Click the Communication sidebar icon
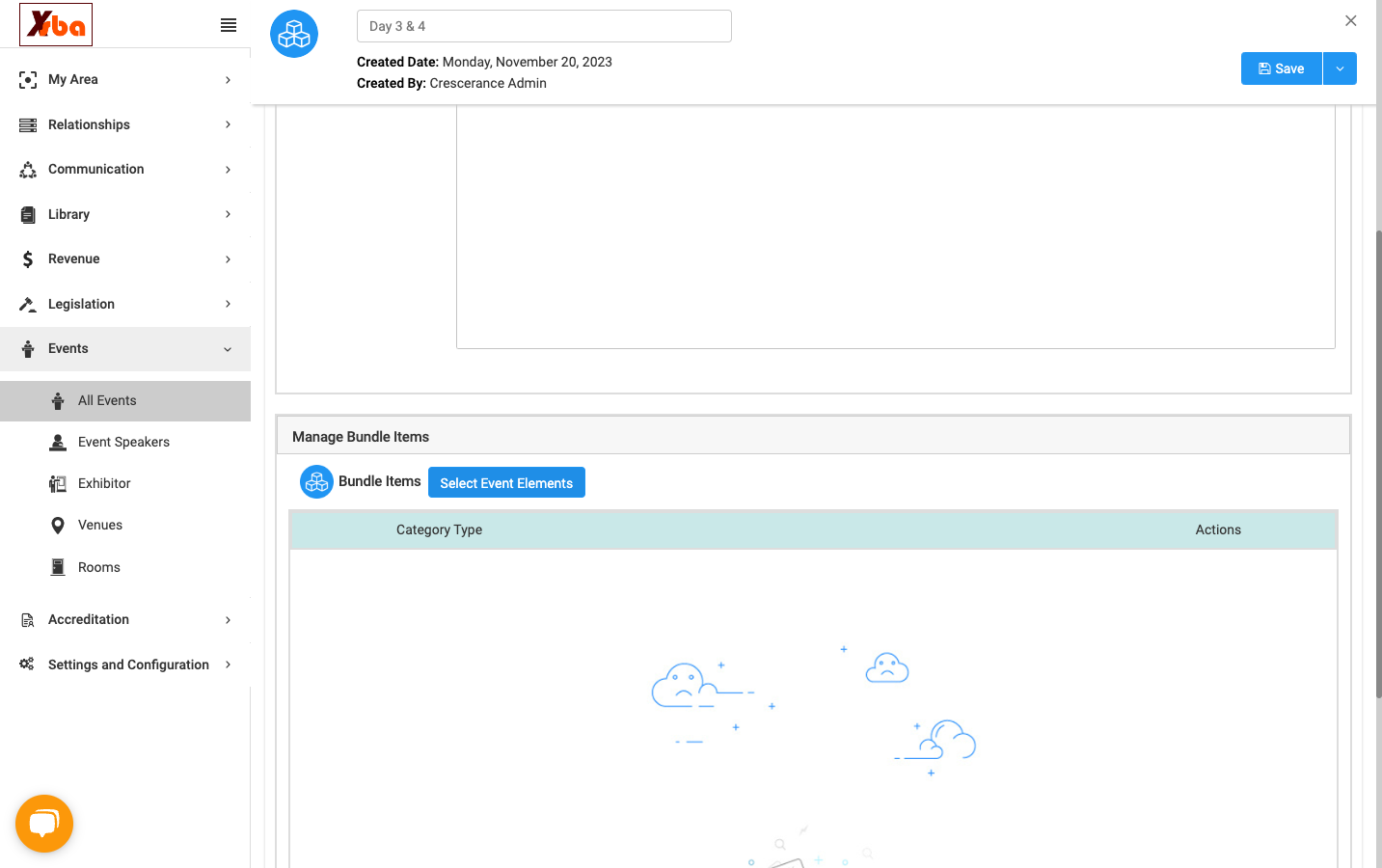This screenshot has height=868, width=1382. pyautogui.click(x=28, y=170)
